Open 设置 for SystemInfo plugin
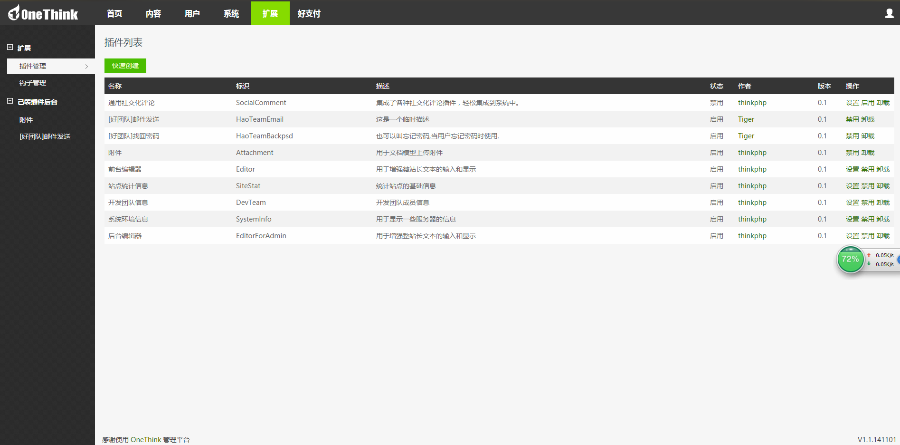 [x=852, y=219]
